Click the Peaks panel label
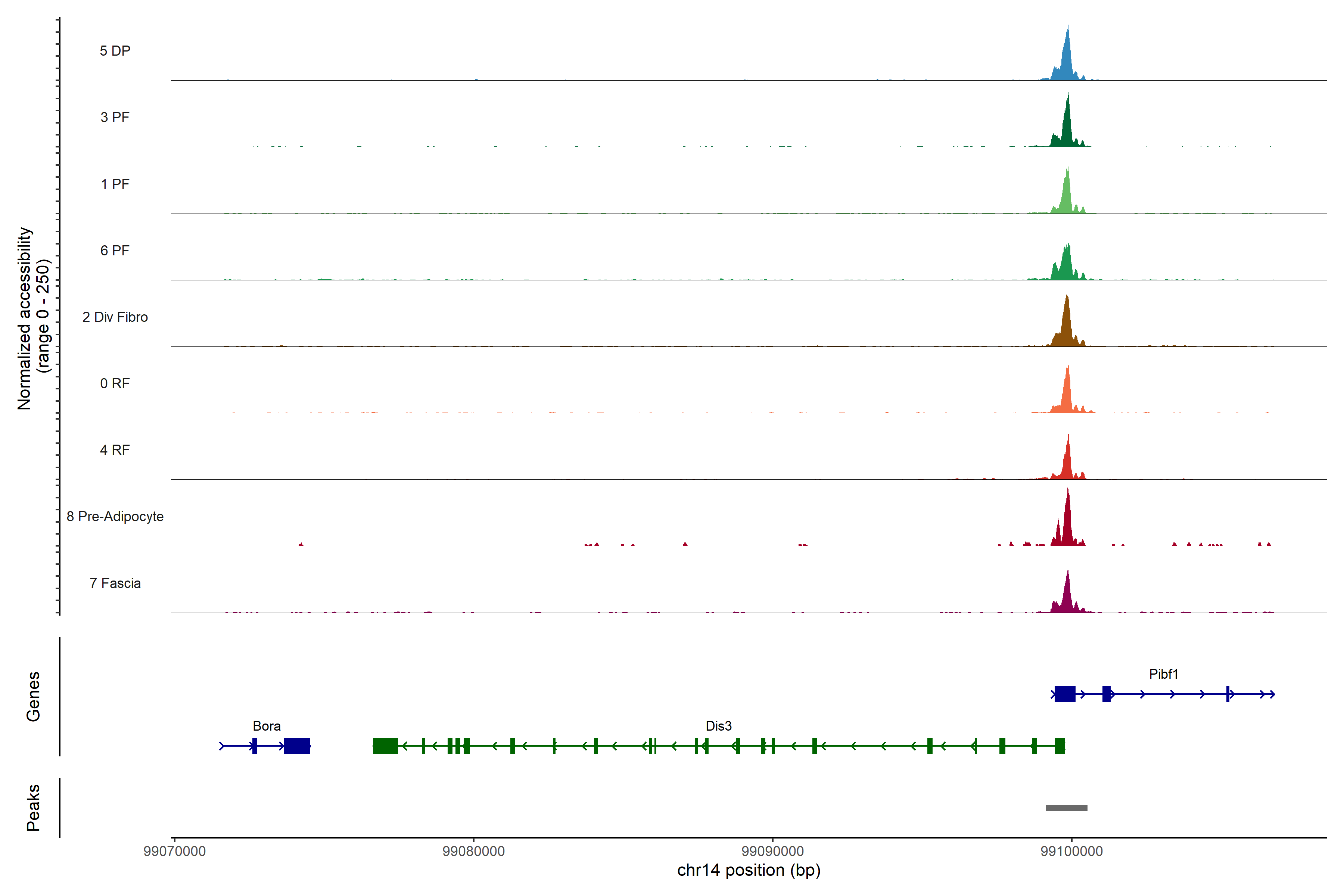This screenshot has width=1344, height=896. click(x=33, y=807)
